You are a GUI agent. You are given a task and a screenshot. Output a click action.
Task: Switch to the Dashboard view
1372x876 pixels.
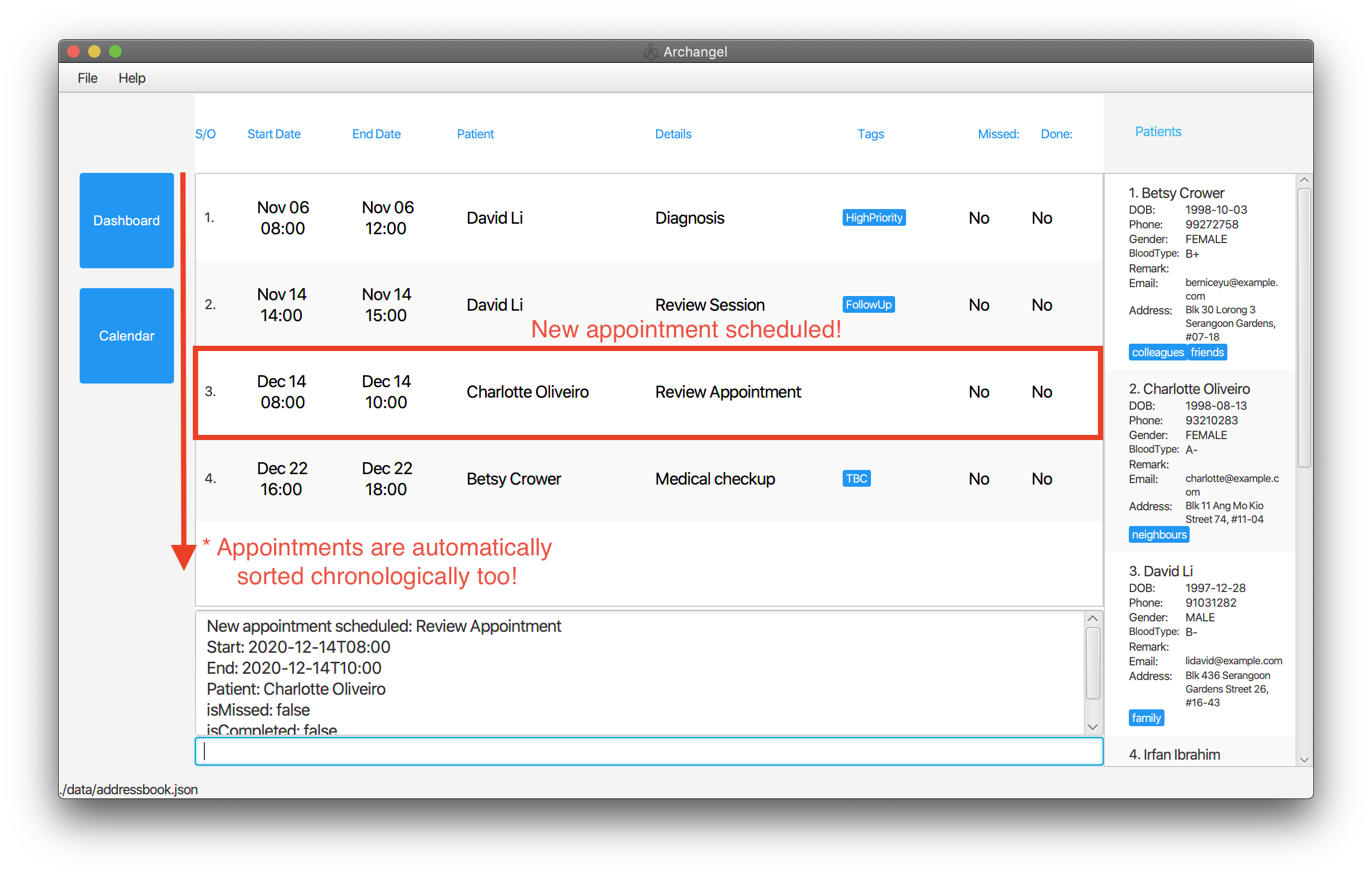pos(126,221)
